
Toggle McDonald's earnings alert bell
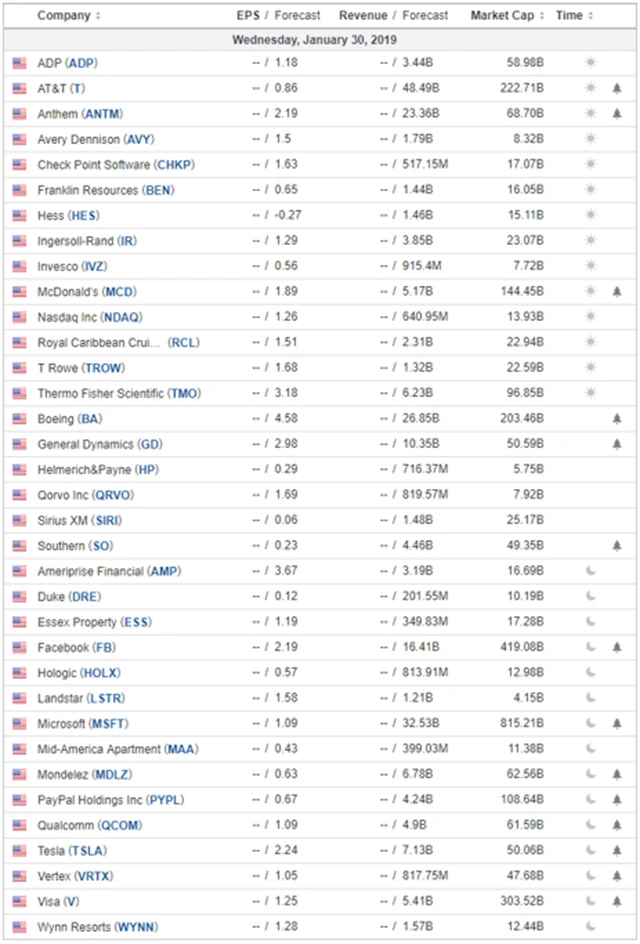click(x=617, y=291)
